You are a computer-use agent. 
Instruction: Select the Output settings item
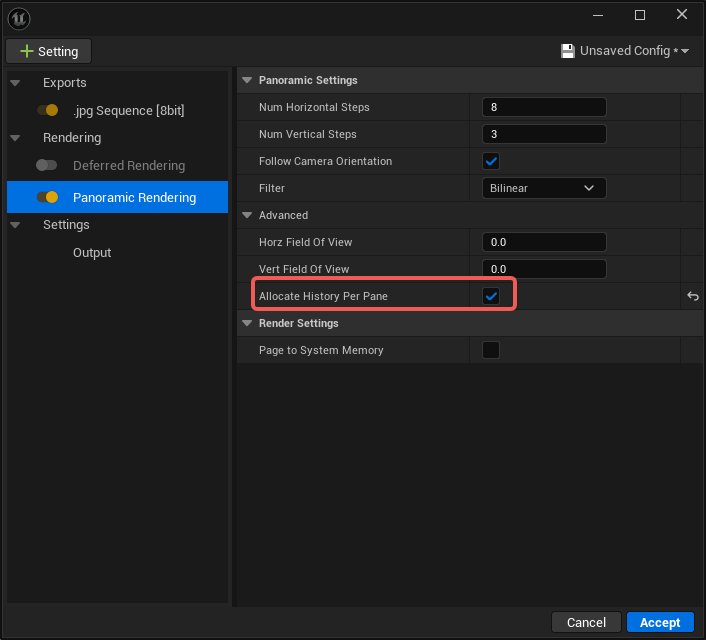[x=92, y=253]
